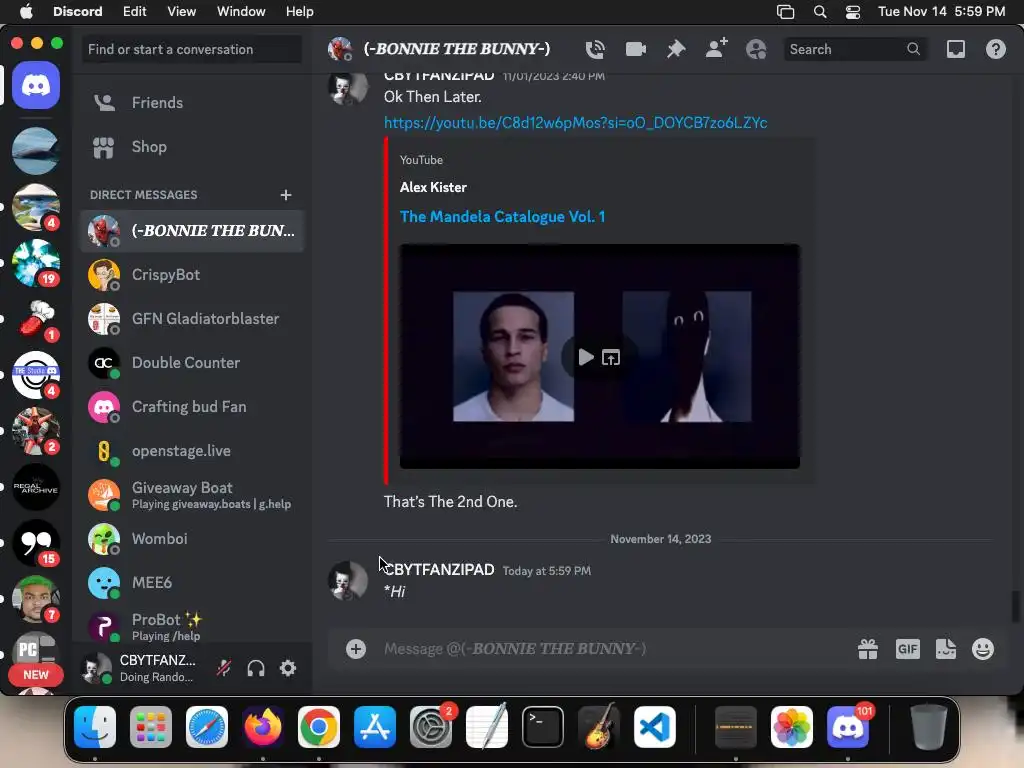Open the Discord menu in menu bar
This screenshot has width=1024, height=768.
pyautogui.click(x=77, y=11)
